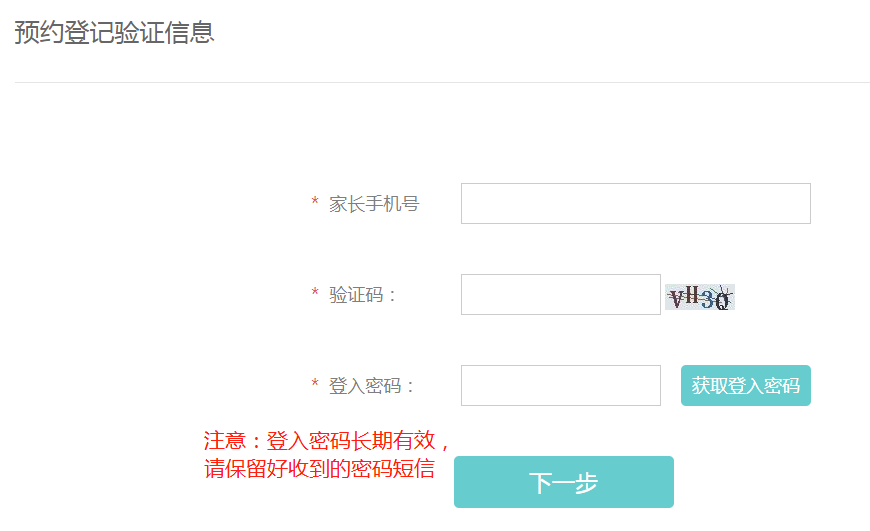Click the letter V in the captcha
The image size is (870, 531).
[x=677, y=297]
